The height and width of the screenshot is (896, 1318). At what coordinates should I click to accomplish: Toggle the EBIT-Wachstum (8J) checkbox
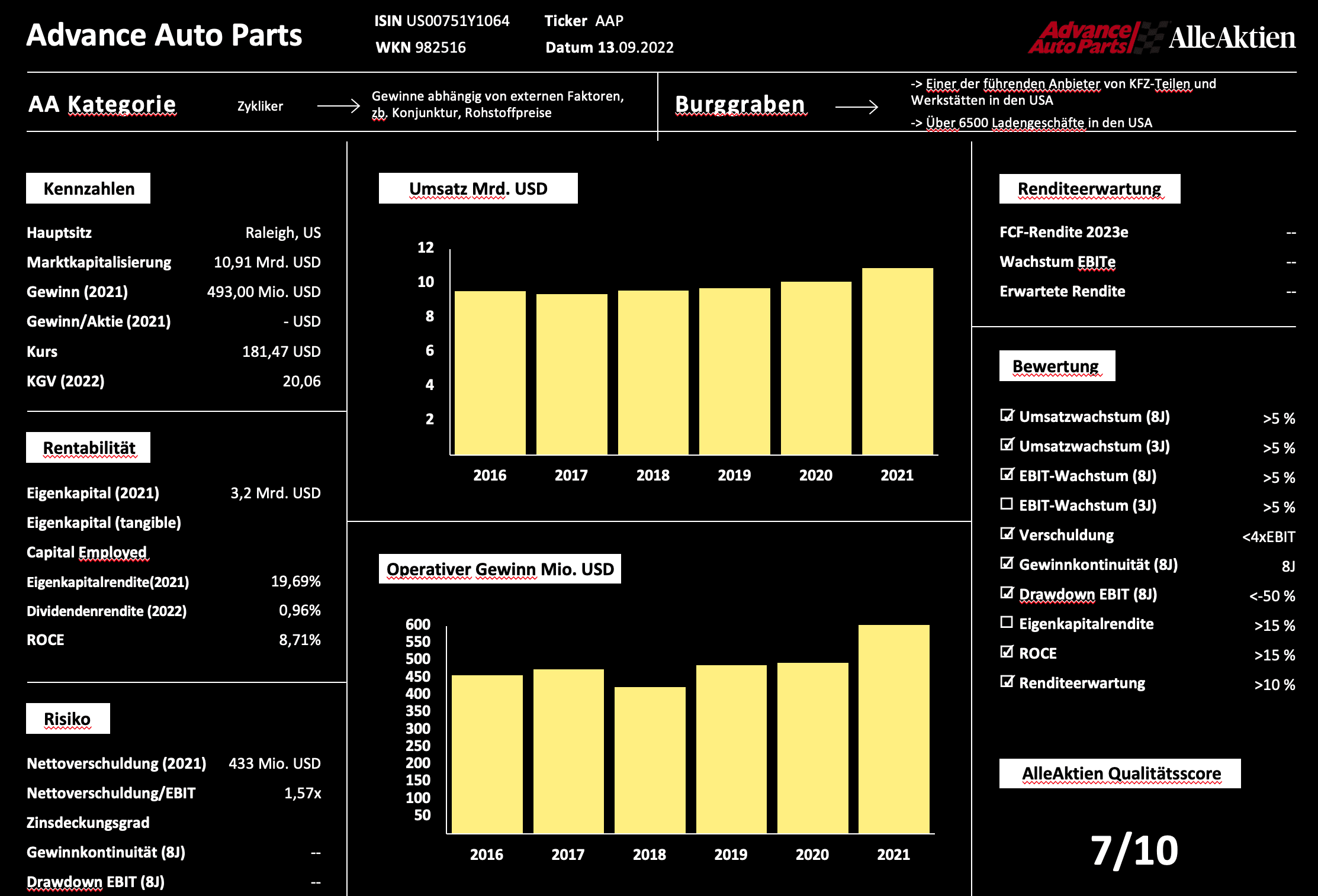tap(1007, 475)
